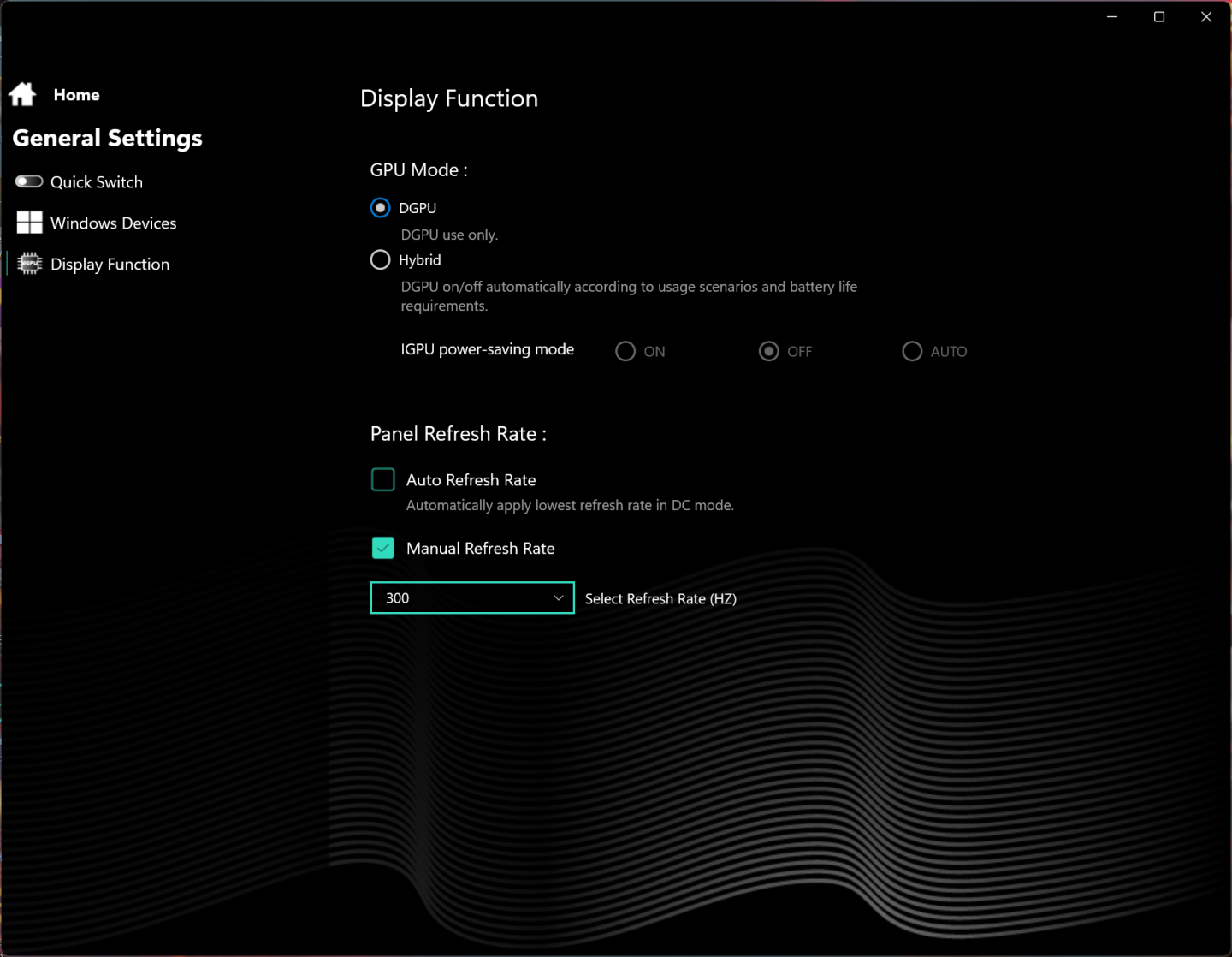The height and width of the screenshot is (957, 1232).
Task: Click the 'Select Refresh Rate (HZ)' label
Action: click(660, 599)
